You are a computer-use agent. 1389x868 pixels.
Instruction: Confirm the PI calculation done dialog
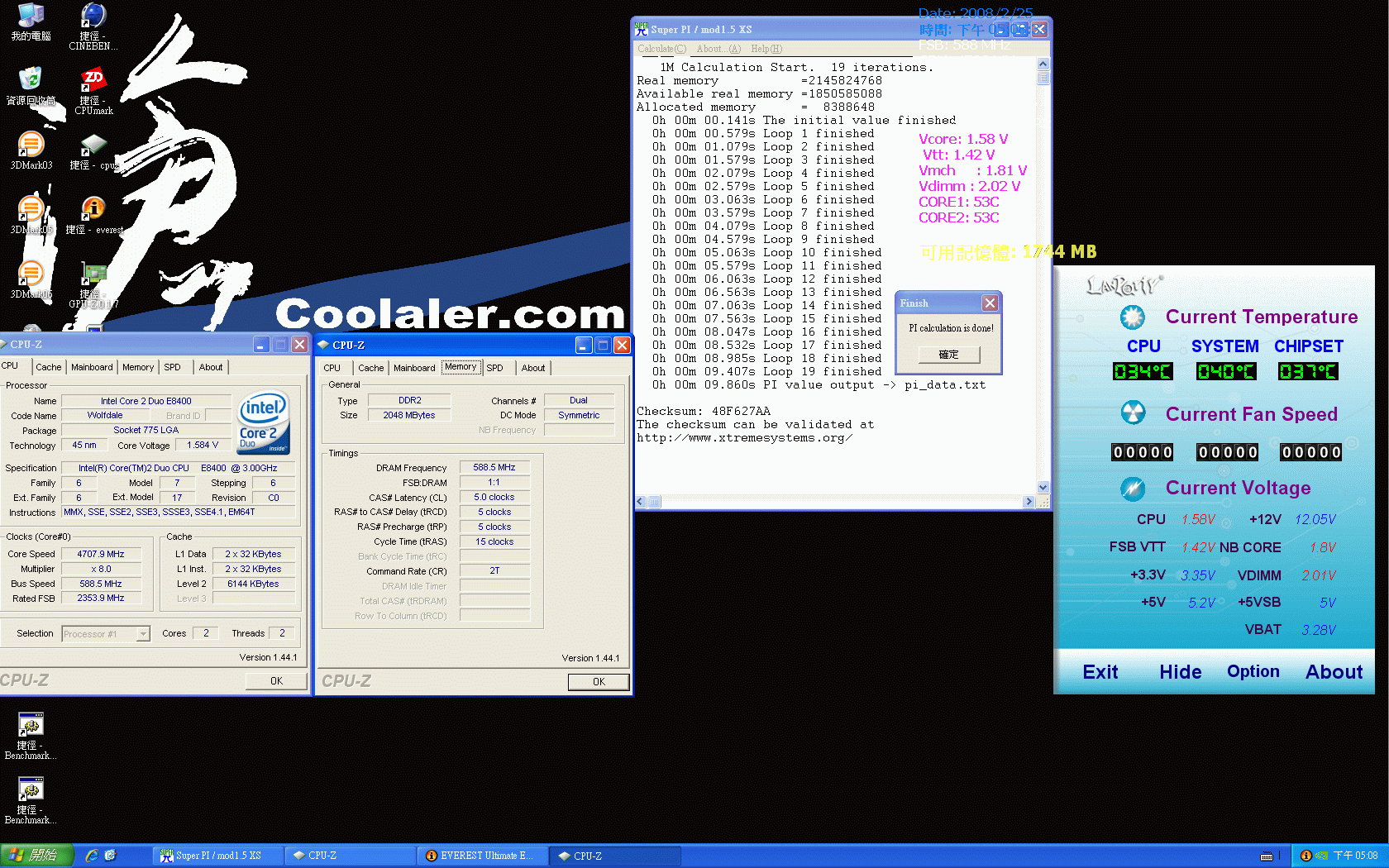[x=949, y=355]
